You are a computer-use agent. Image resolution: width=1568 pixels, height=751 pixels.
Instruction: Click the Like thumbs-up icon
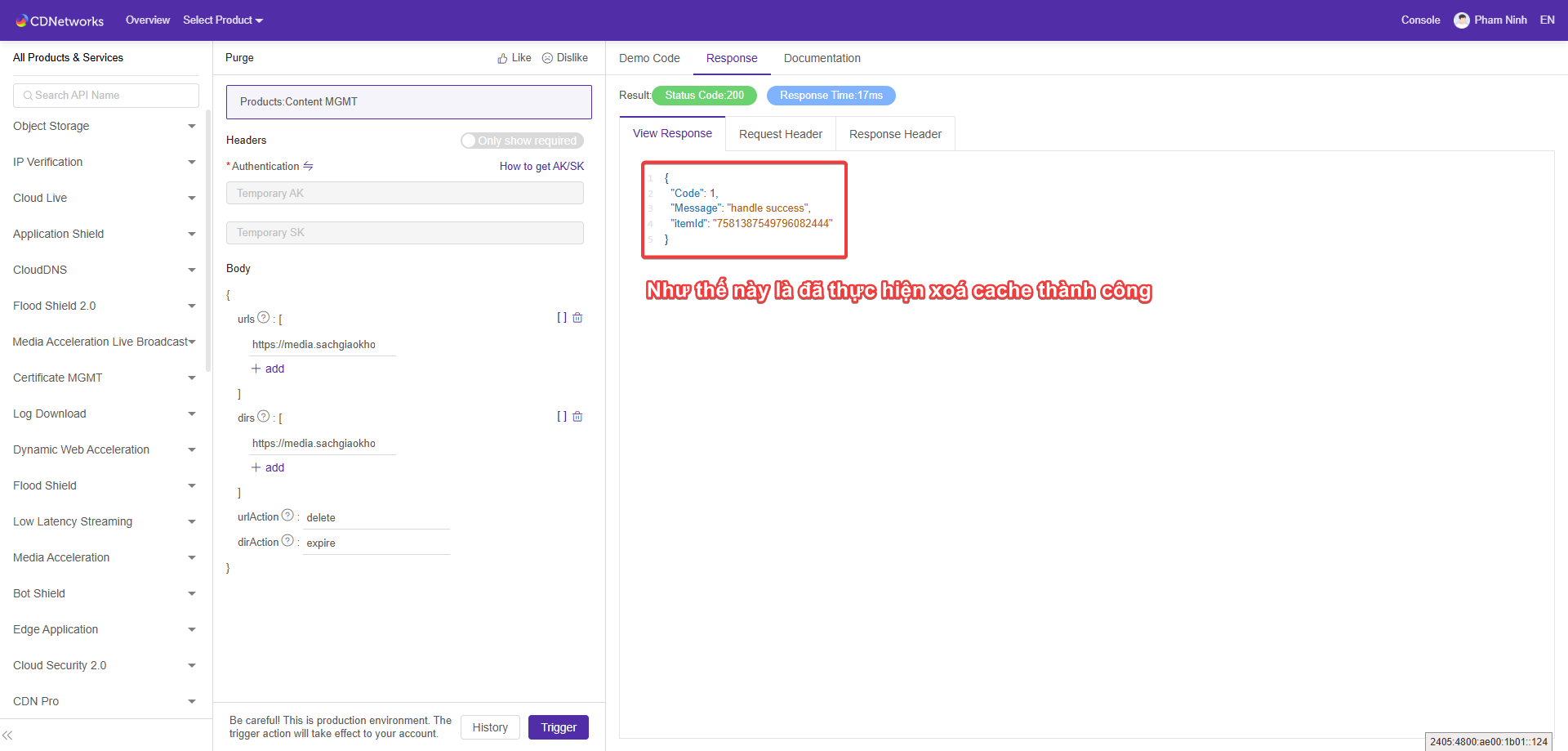[502, 59]
